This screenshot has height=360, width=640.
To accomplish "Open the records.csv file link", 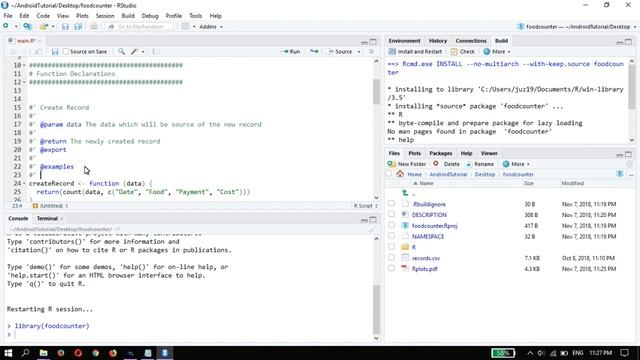I will coord(426,258).
